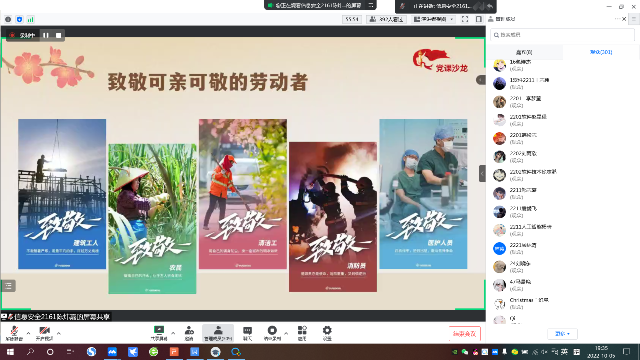Open the invite participants icon
640x360 pixels.
pyautogui.click(x=189, y=333)
